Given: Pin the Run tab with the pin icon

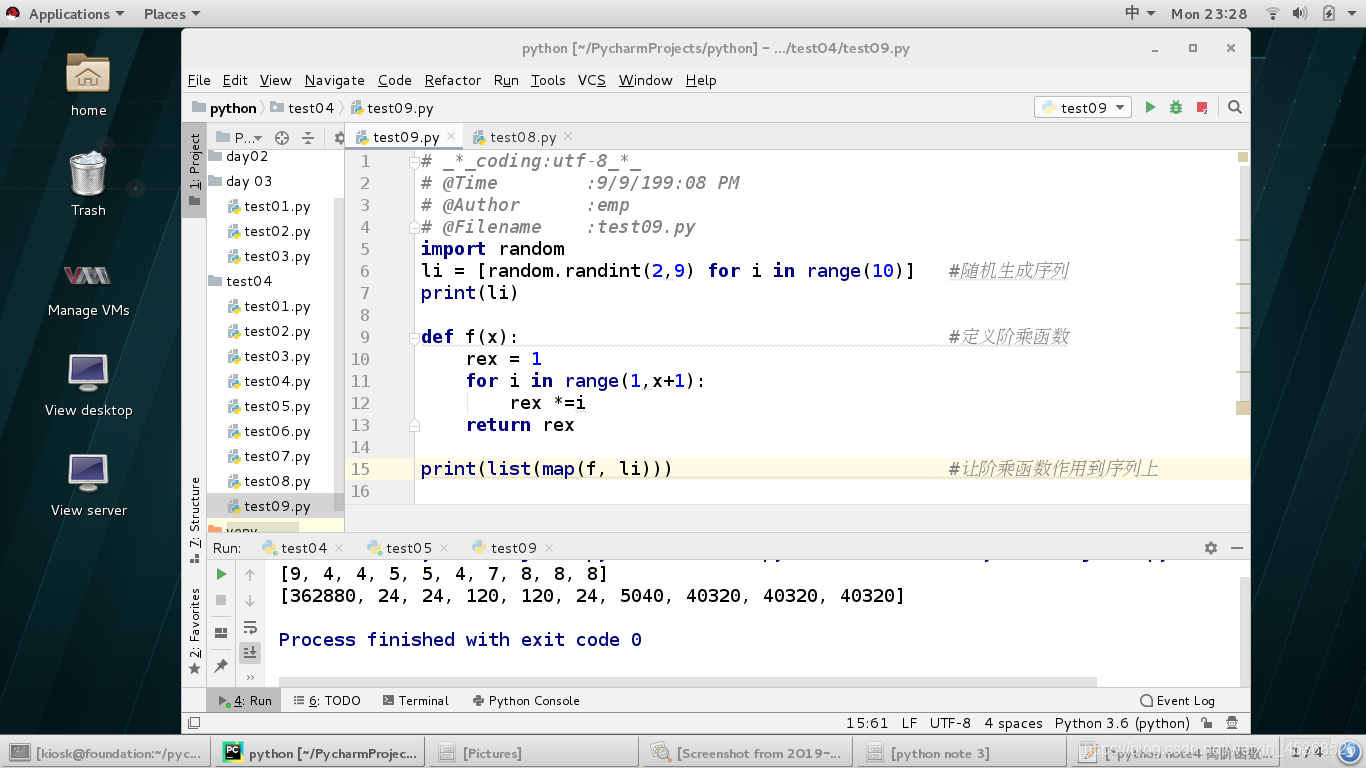Looking at the screenshot, I should [221, 664].
